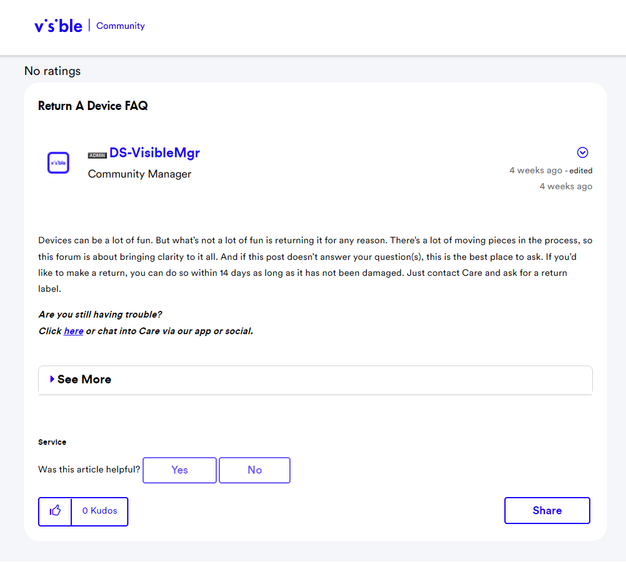
Task: Give kudos with the thumbs-up icon
Action: (x=55, y=511)
